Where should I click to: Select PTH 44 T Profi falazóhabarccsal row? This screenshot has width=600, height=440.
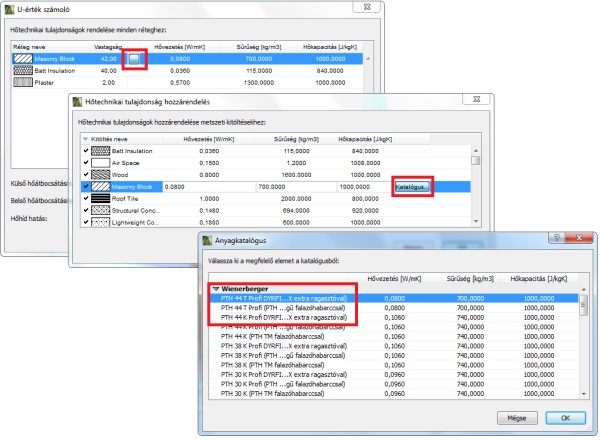point(394,308)
